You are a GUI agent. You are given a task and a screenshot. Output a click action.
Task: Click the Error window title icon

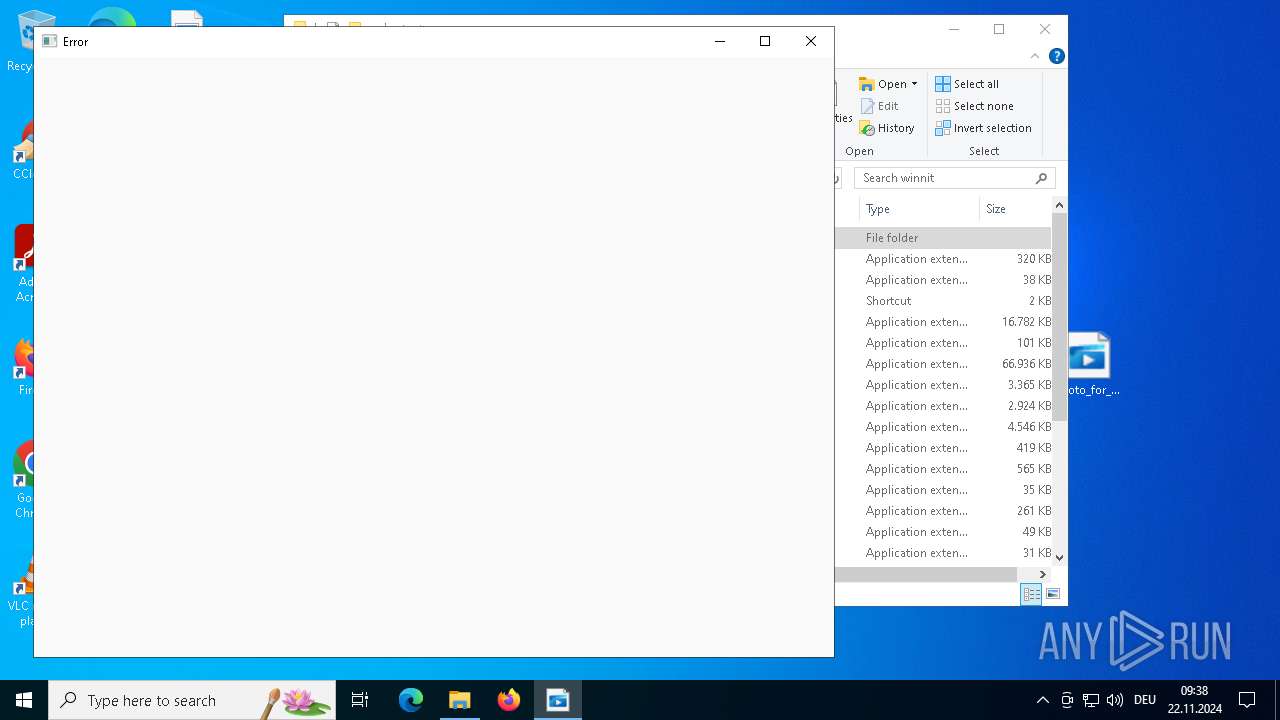[49, 41]
